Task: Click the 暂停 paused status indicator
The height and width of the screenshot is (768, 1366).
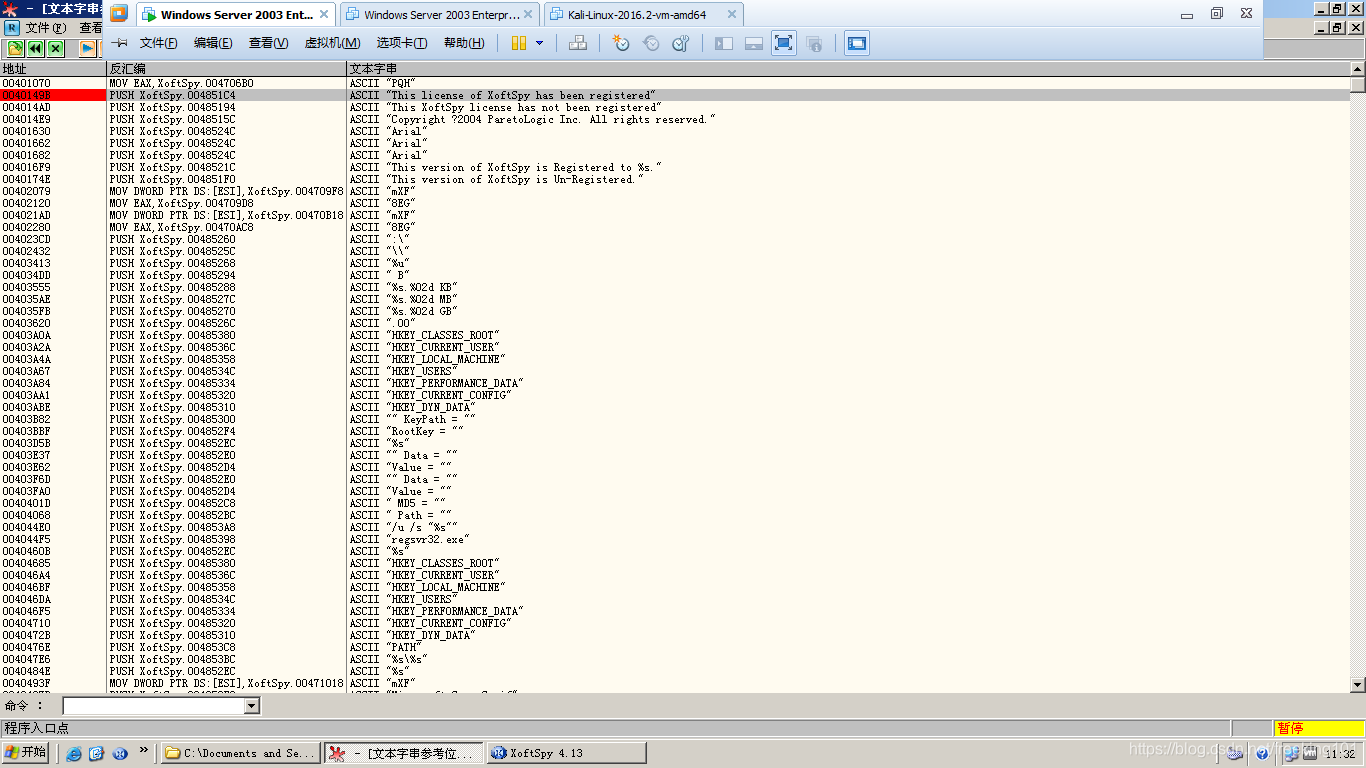Action: pos(1320,728)
